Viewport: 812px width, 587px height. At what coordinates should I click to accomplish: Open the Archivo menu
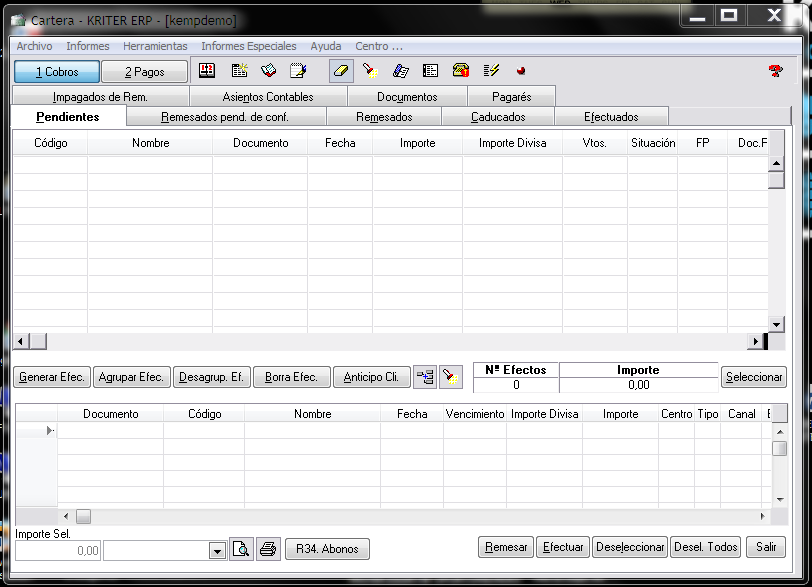pos(34,46)
